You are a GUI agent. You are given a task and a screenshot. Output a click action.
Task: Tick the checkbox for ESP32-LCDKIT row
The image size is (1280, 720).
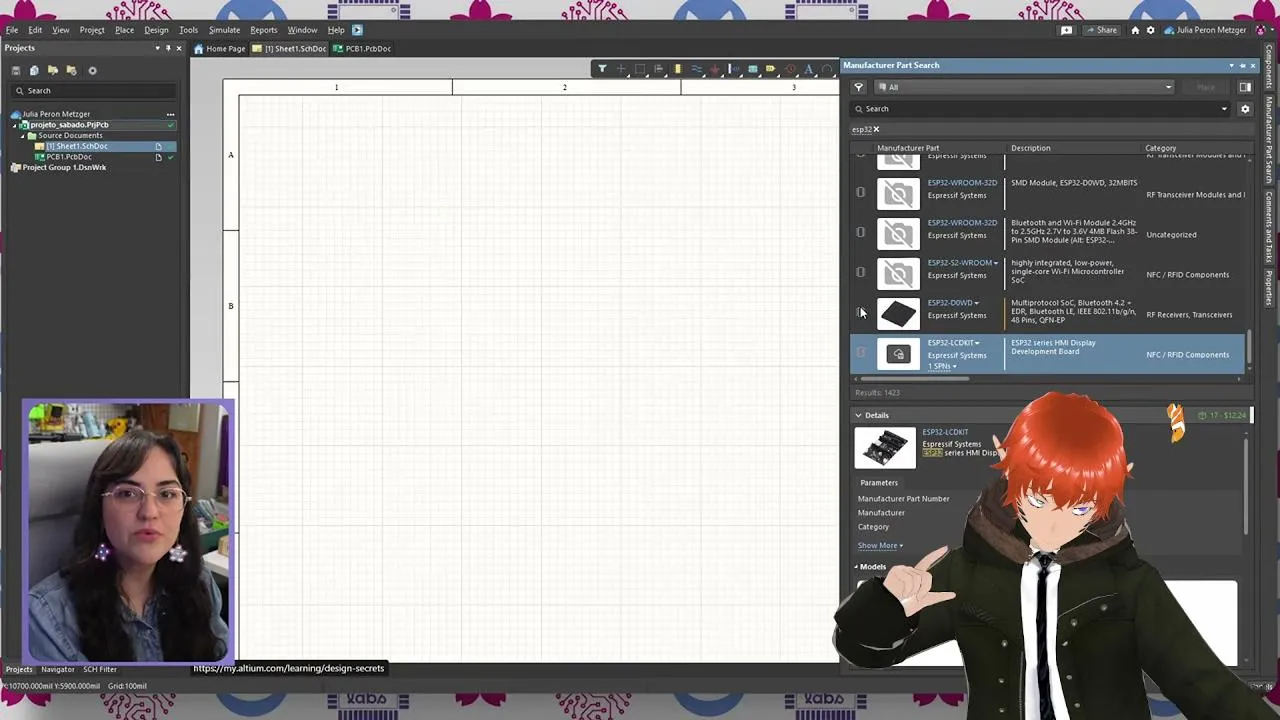[860, 352]
